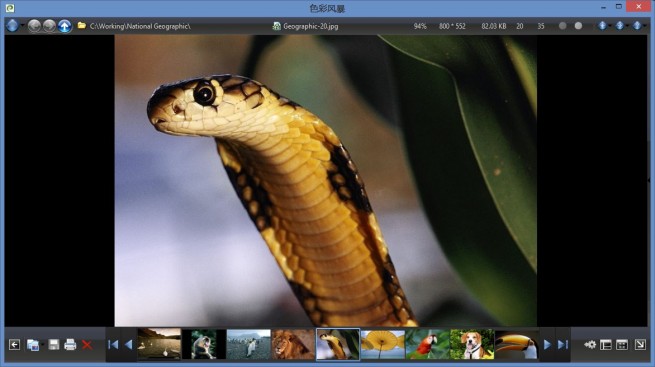Click the app icon in the title bar
Viewport: 655px width, 367px height.
pyautogui.click(x=10, y=8)
